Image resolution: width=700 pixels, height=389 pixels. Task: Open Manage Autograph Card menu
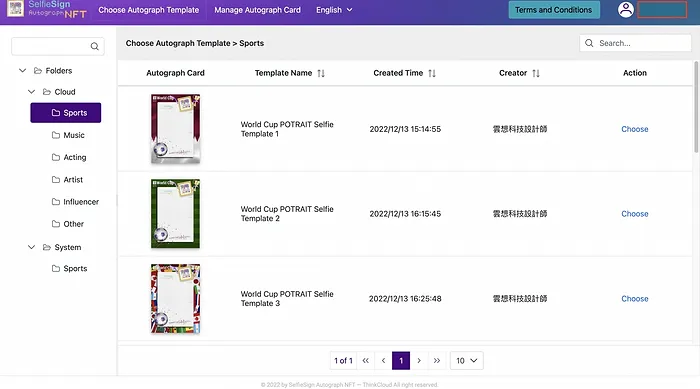pyautogui.click(x=258, y=10)
